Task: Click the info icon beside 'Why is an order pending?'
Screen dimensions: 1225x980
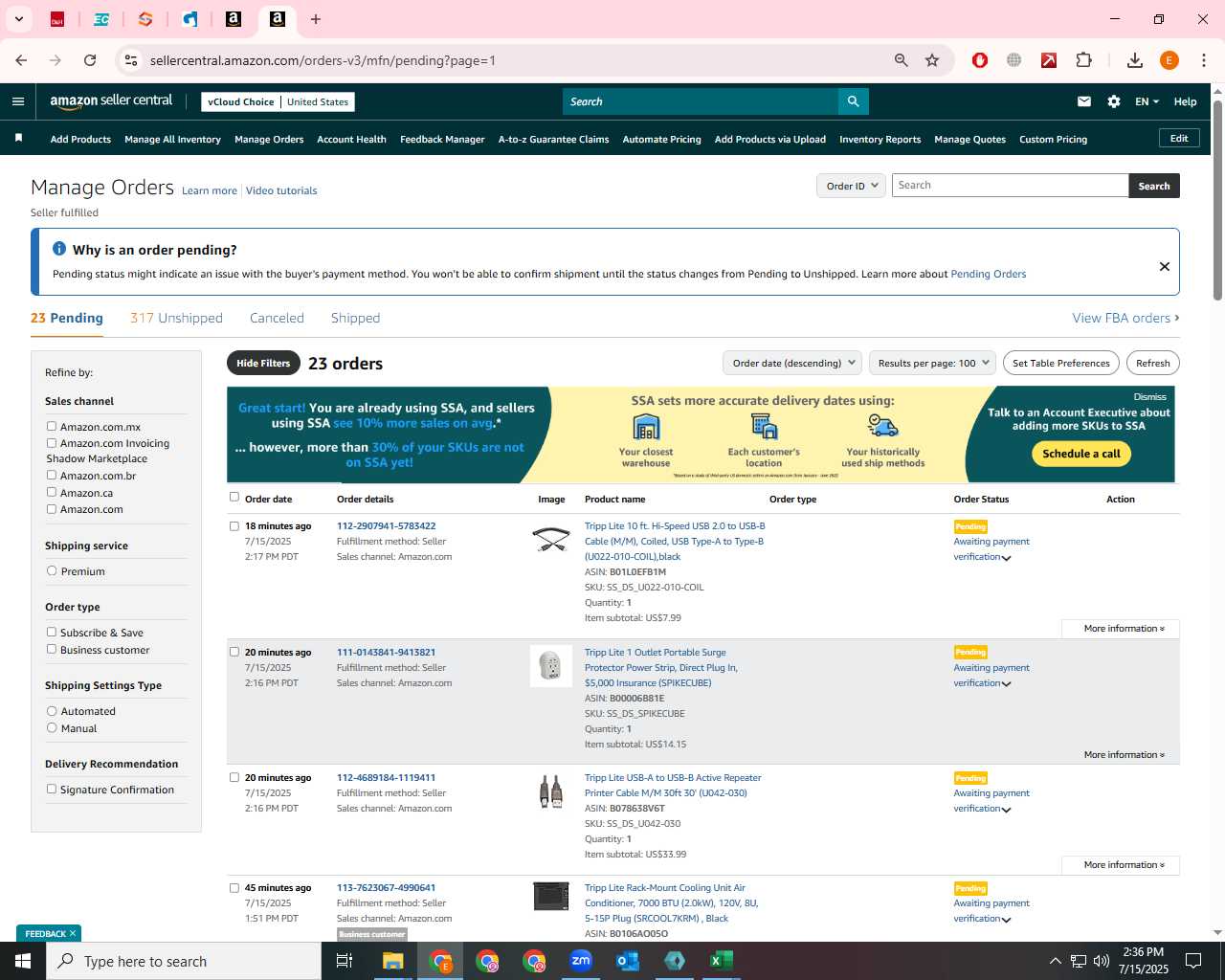Action: (x=59, y=249)
